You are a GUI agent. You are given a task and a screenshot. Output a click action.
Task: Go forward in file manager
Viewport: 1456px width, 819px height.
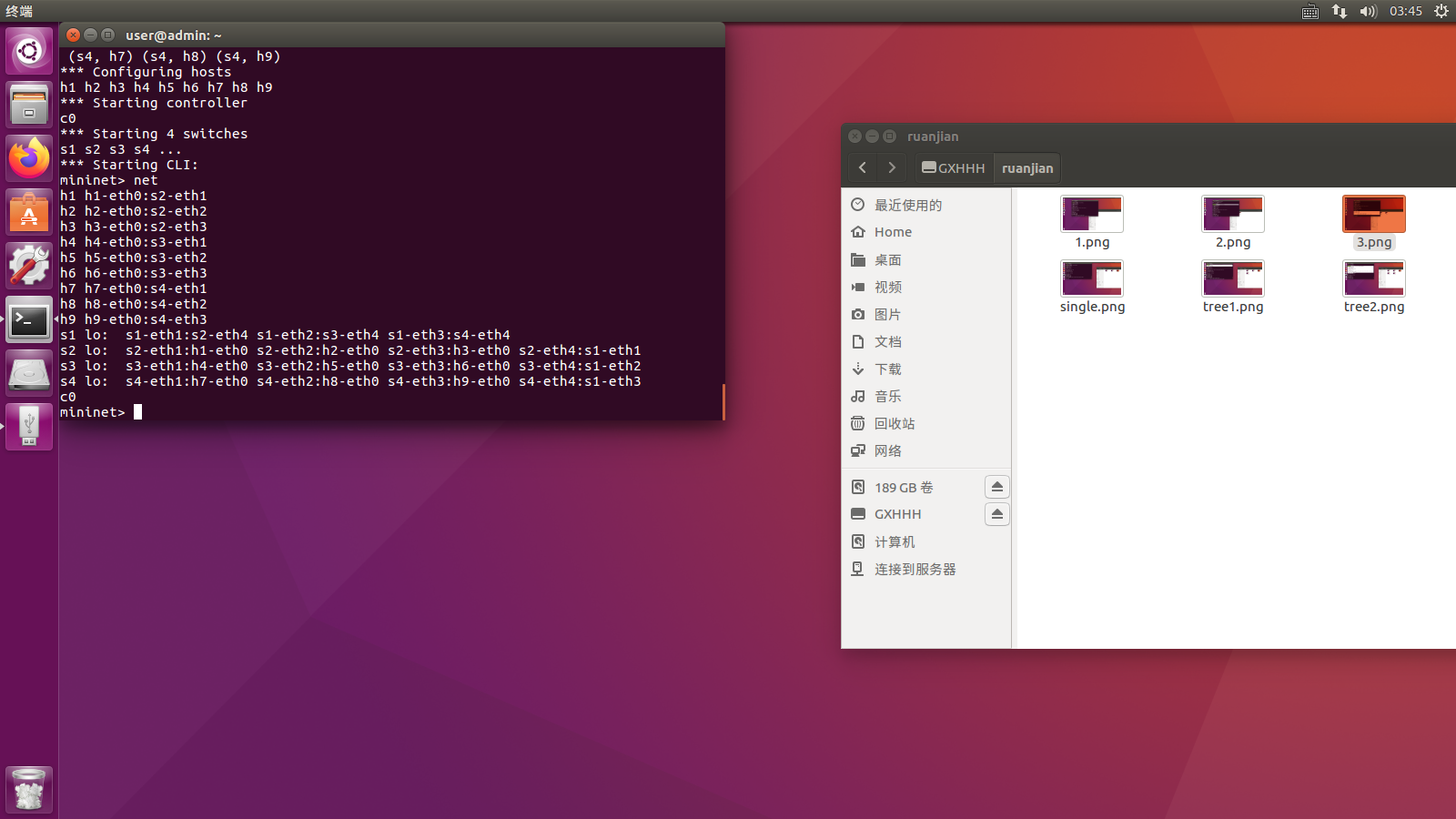892,167
